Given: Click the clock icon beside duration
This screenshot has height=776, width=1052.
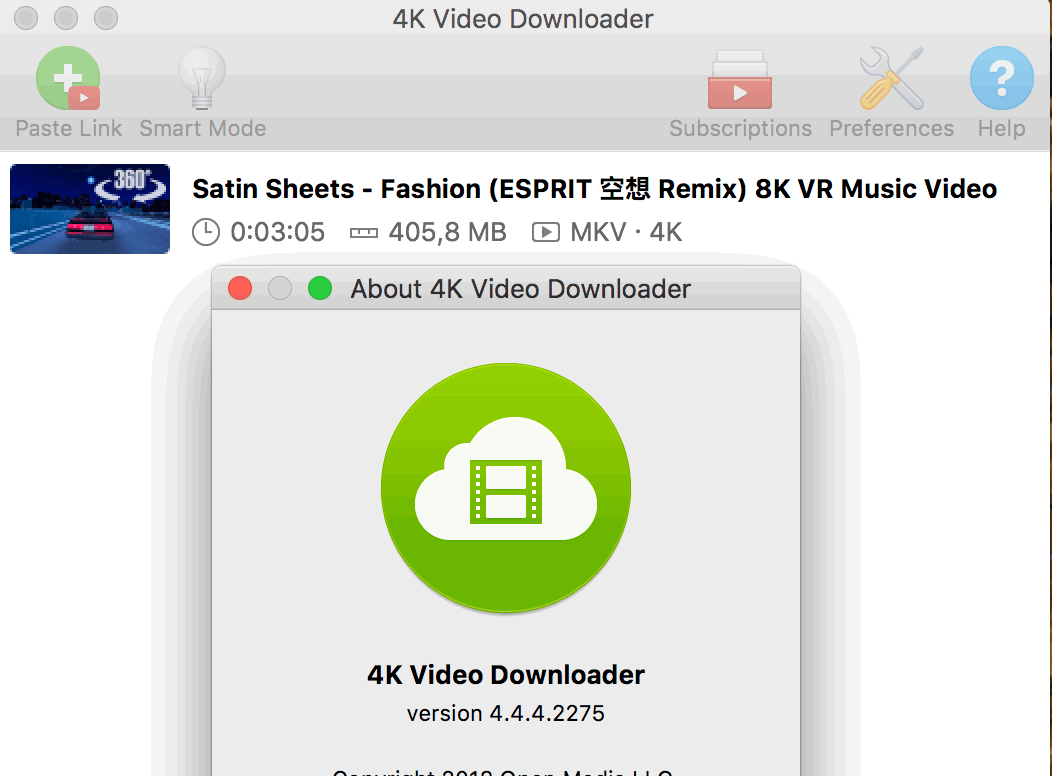Looking at the screenshot, I should pyautogui.click(x=206, y=233).
